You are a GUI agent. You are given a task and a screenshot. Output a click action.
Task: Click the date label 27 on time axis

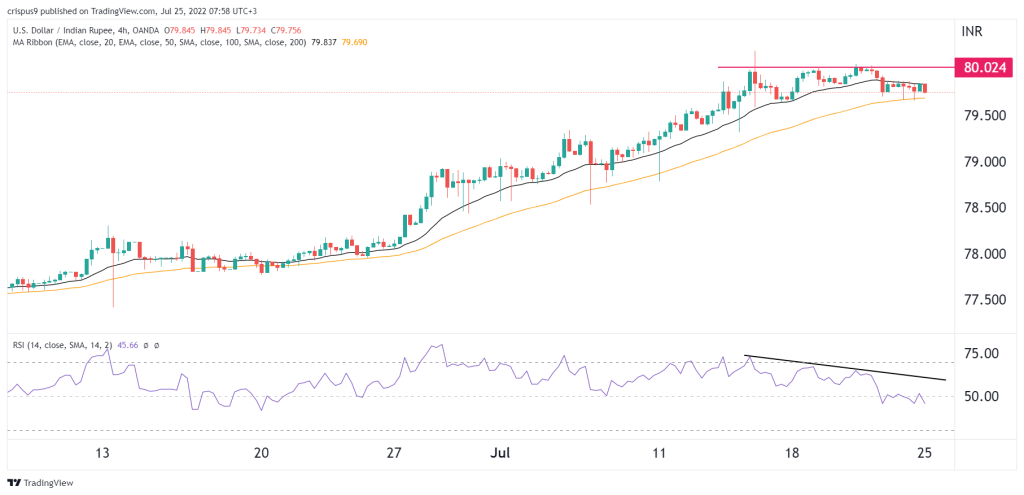pos(393,453)
